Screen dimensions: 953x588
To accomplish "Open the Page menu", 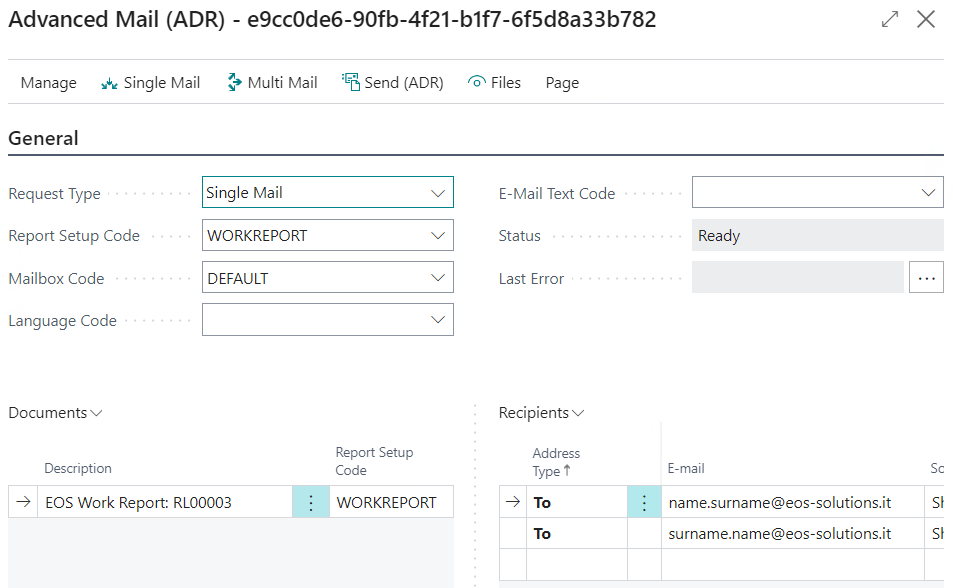I will coord(562,83).
